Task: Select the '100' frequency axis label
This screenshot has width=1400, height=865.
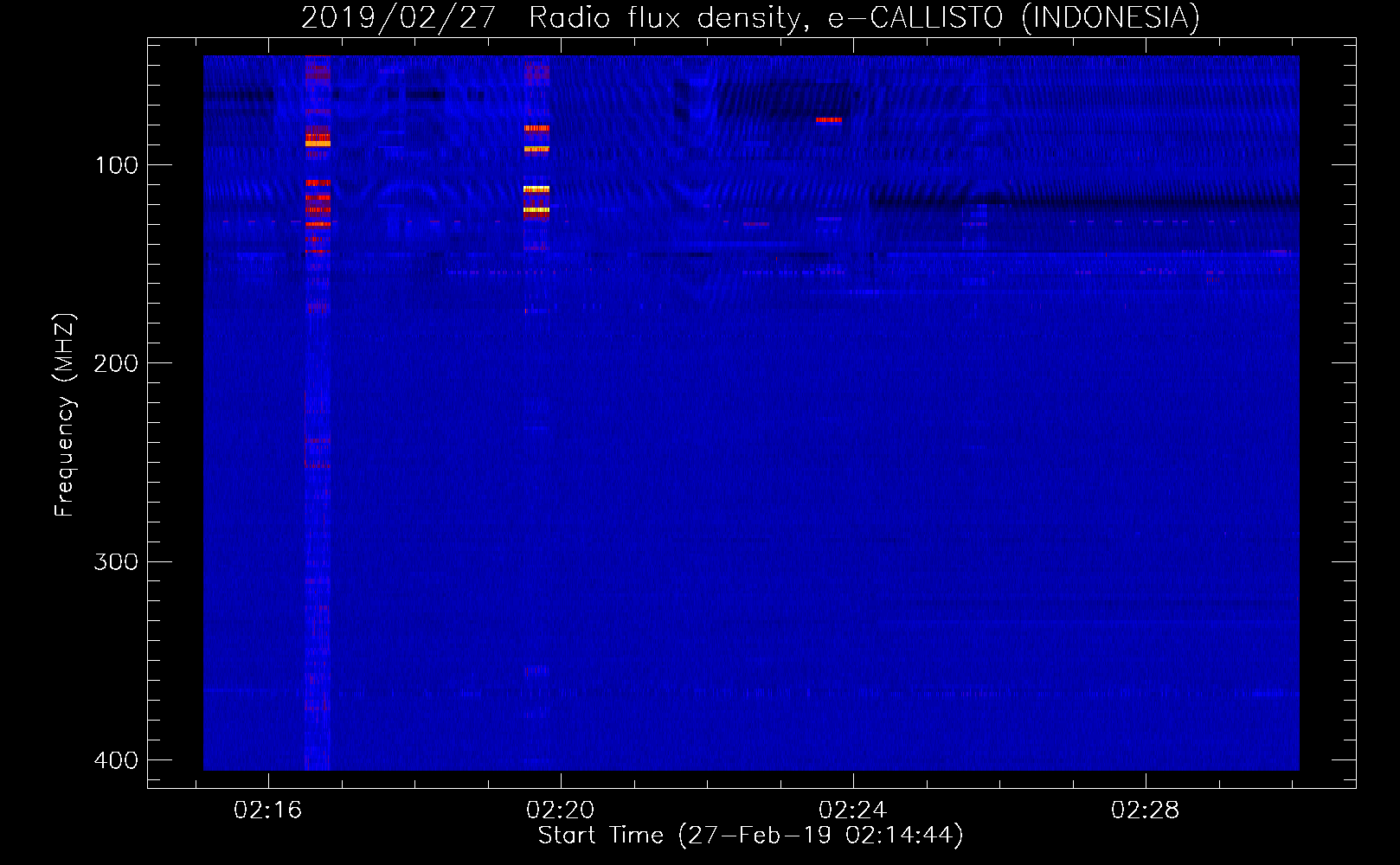Action: [x=116, y=165]
